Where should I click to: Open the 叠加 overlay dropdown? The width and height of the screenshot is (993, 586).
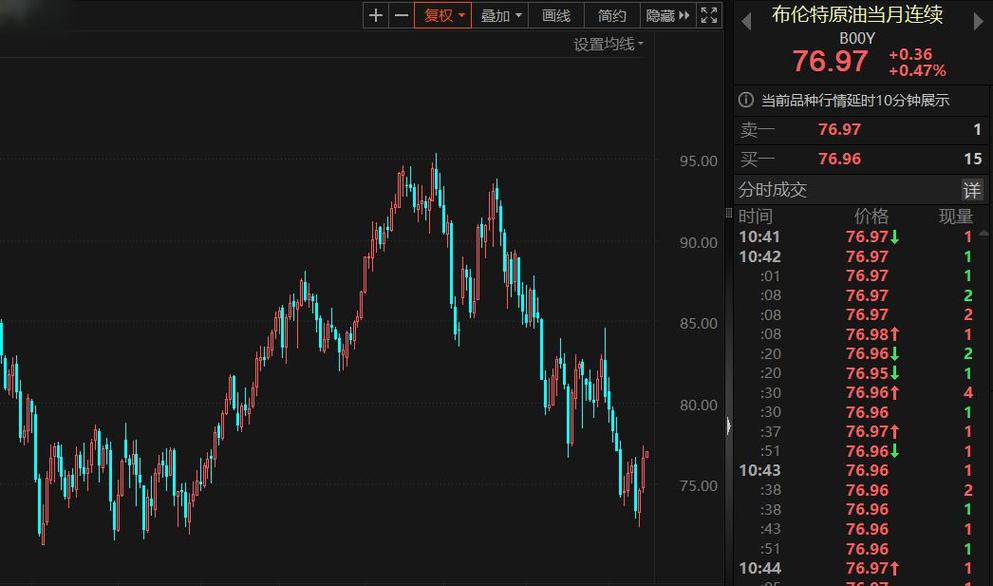[x=501, y=15]
